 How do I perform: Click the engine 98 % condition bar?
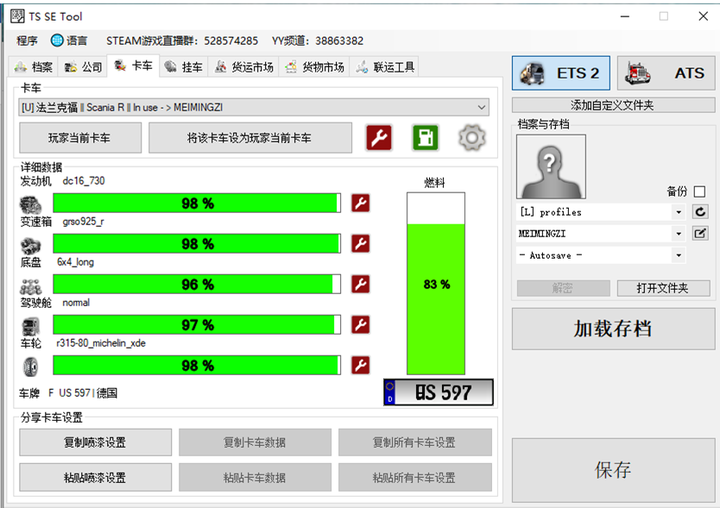pyautogui.click(x=197, y=203)
